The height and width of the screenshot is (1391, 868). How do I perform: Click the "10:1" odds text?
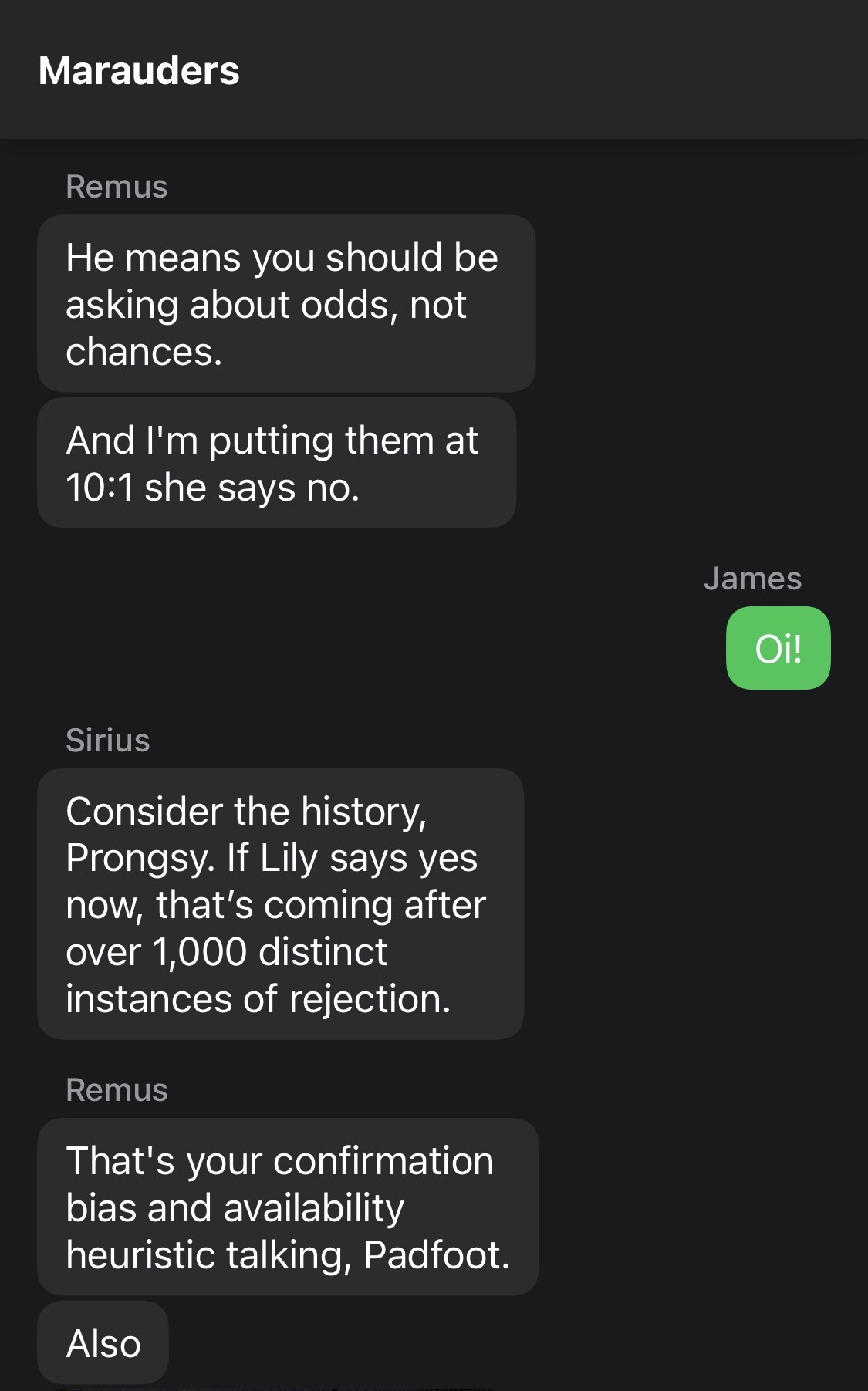[x=100, y=488]
